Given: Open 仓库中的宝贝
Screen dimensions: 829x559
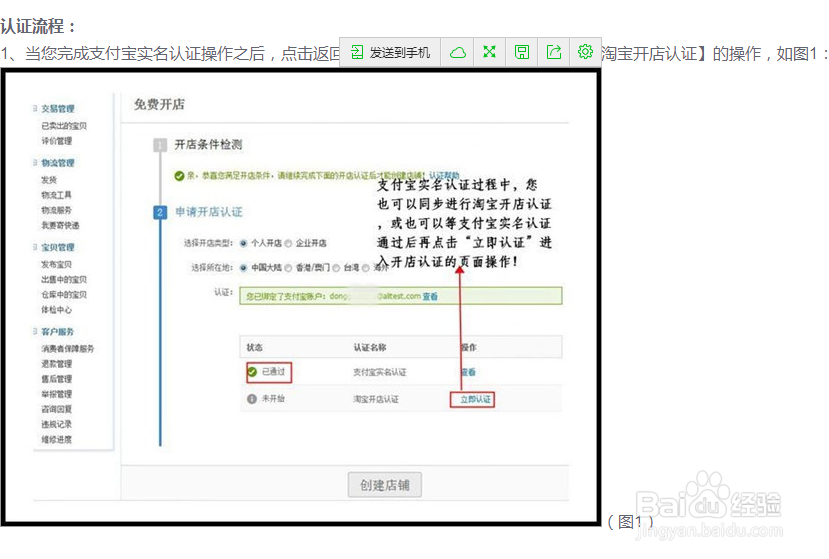Looking at the screenshot, I should coord(64,295).
